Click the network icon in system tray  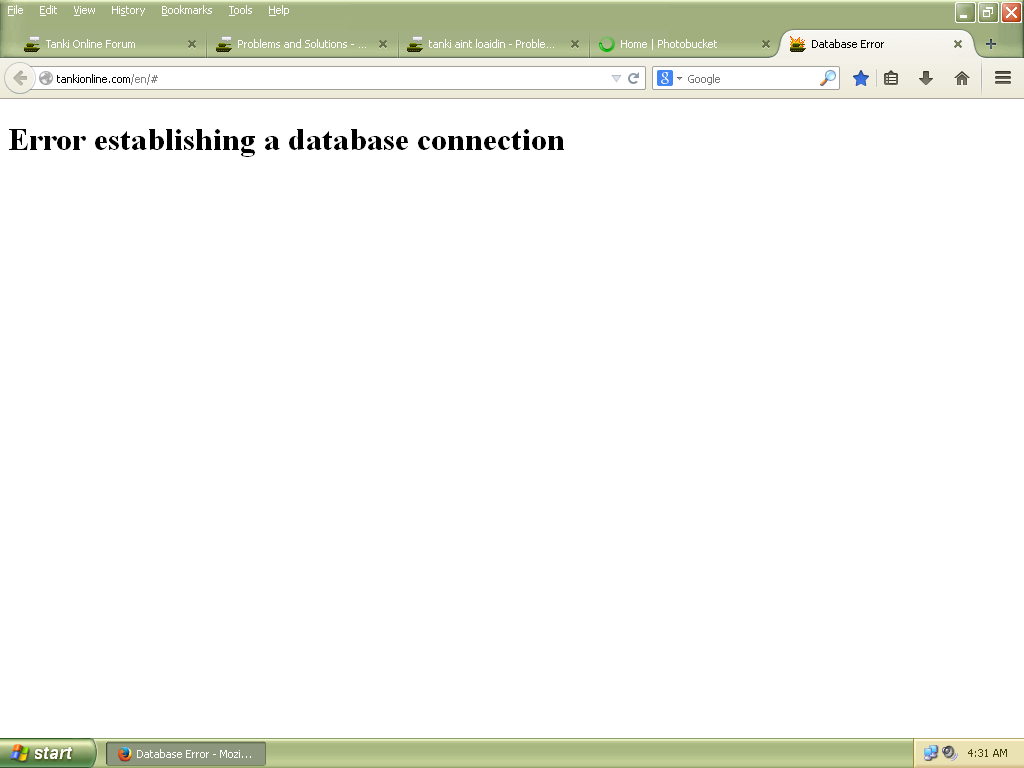(x=932, y=753)
